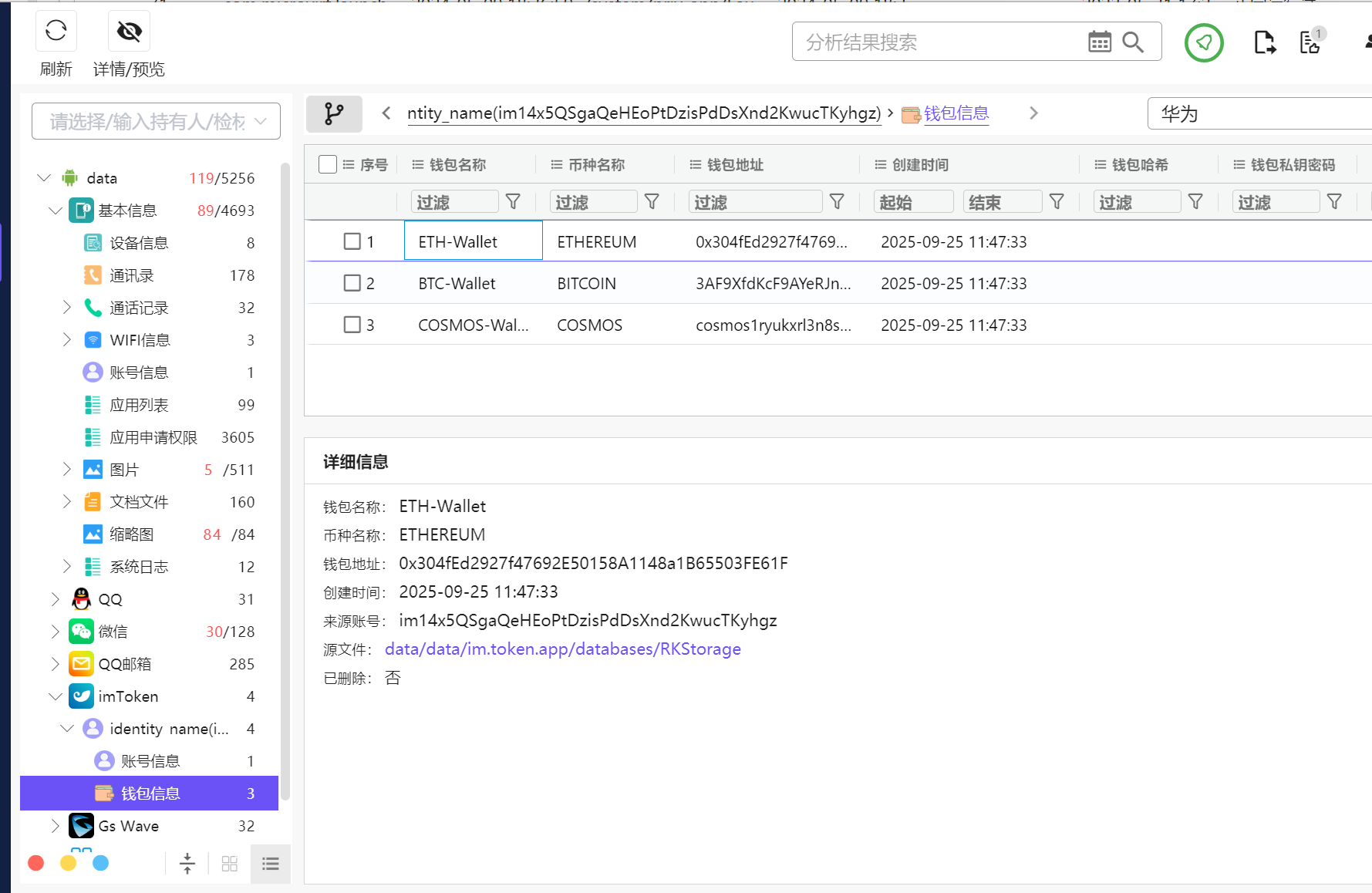Click the 钱包信息 breadcrumb link
Viewport: 1372px width, 893px height.
coord(956,113)
